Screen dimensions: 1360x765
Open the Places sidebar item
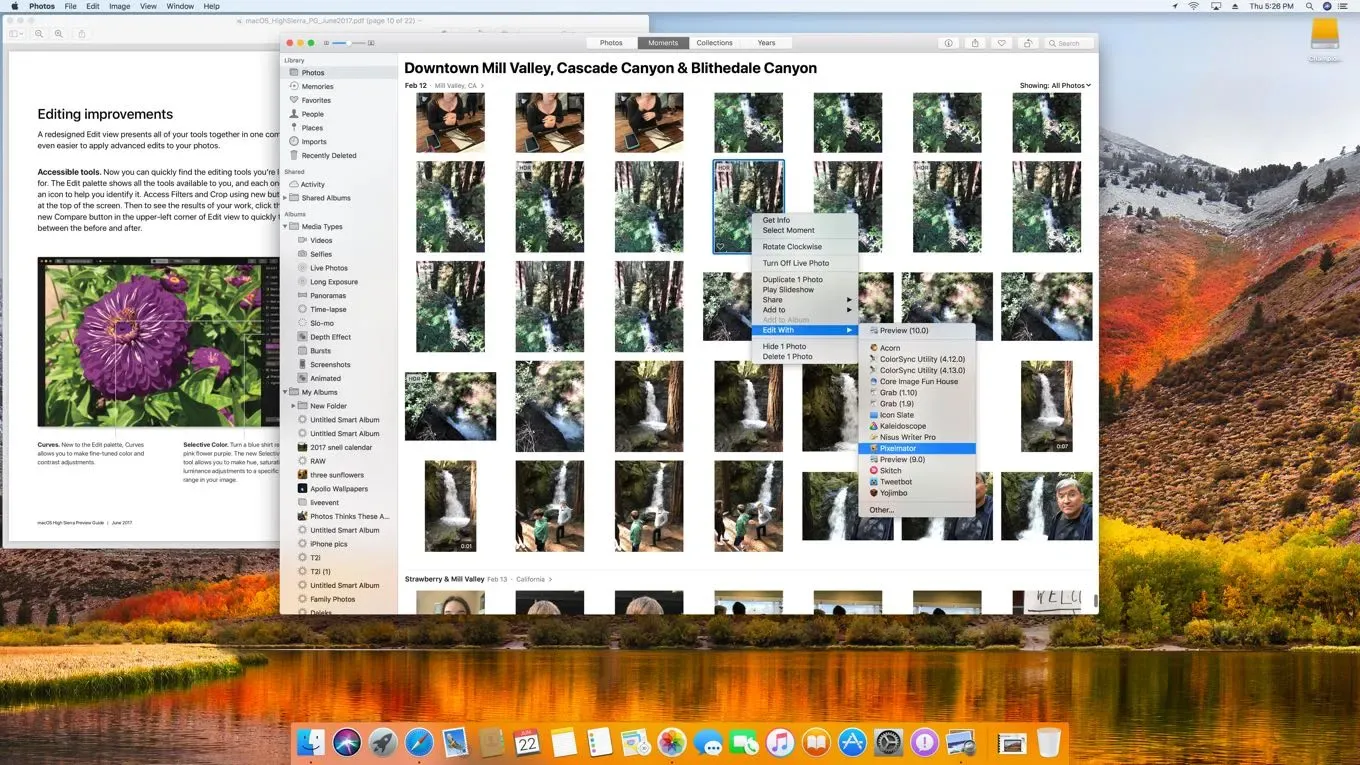tap(312, 128)
